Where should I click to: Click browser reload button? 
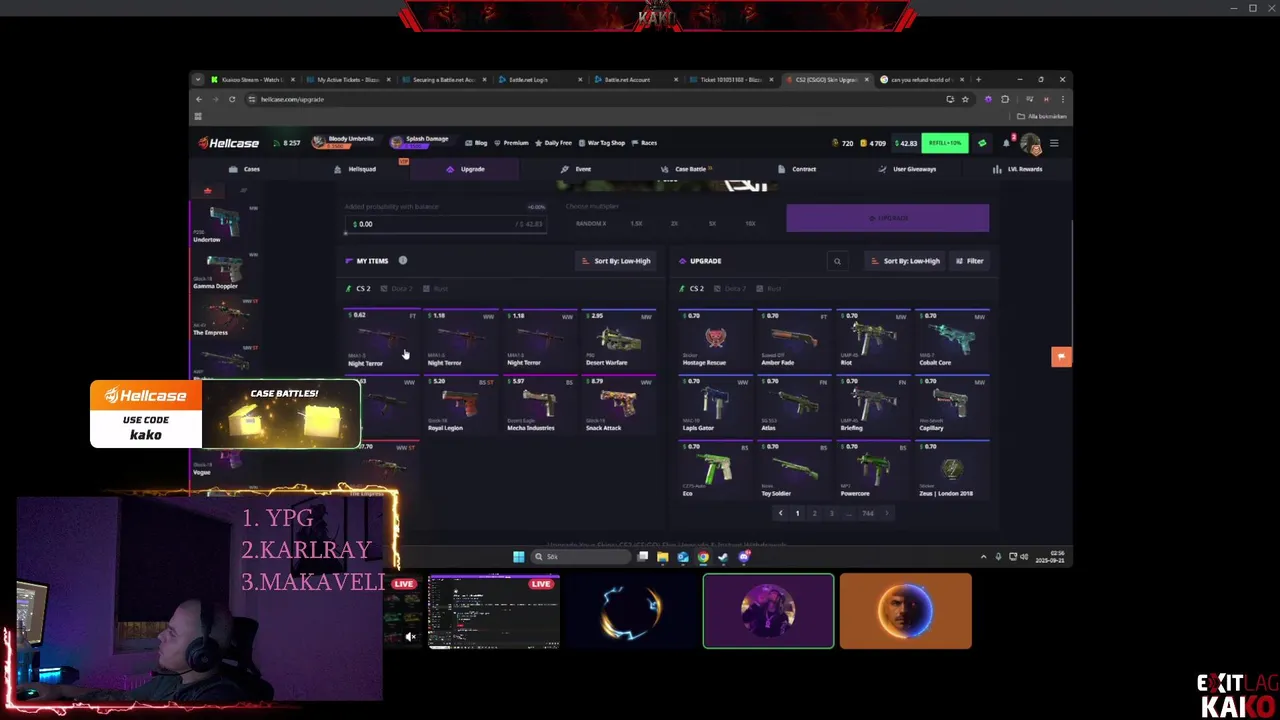[x=232, y=99]
